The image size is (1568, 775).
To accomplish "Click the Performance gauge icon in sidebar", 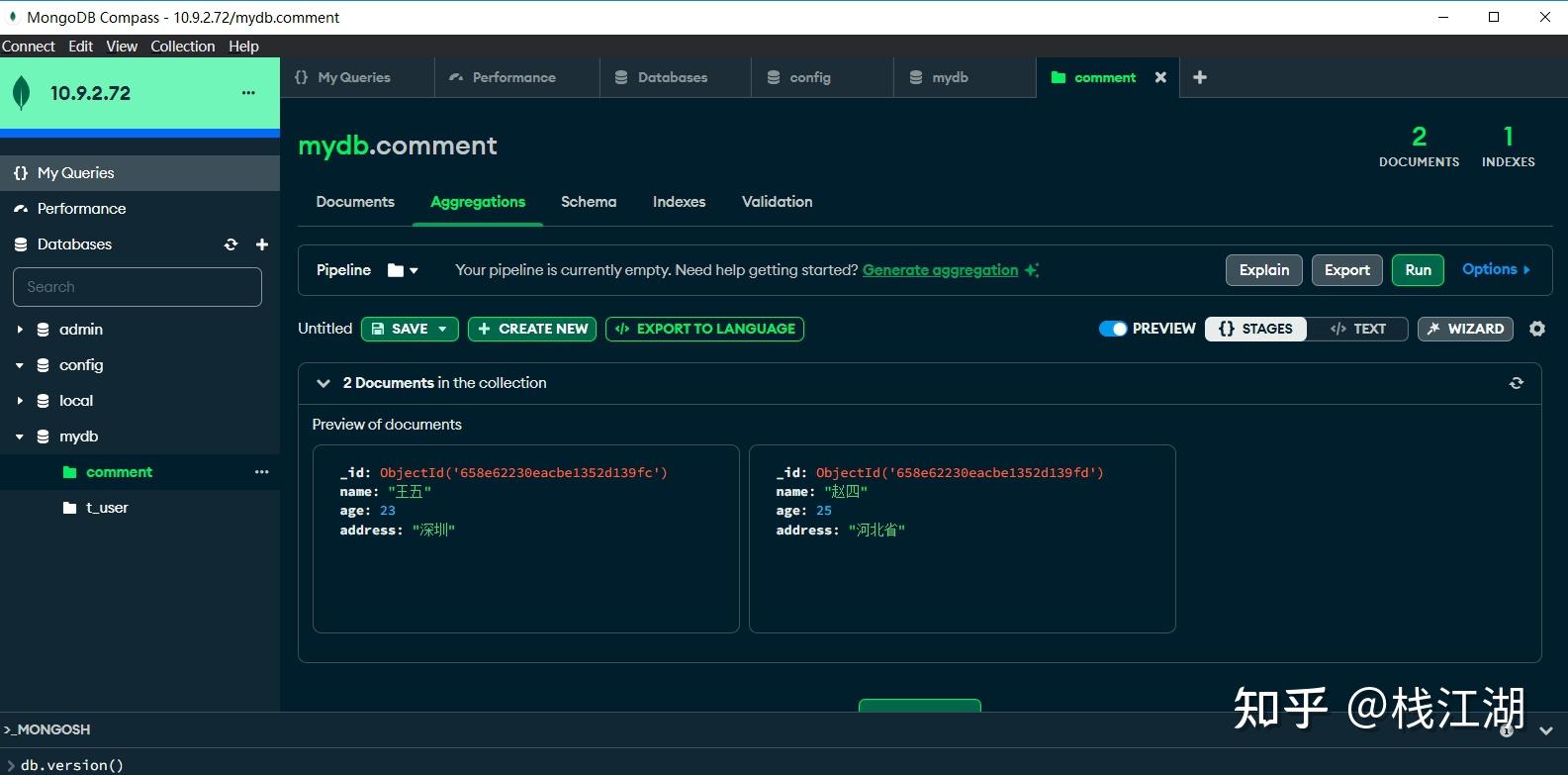I will 21,209.
